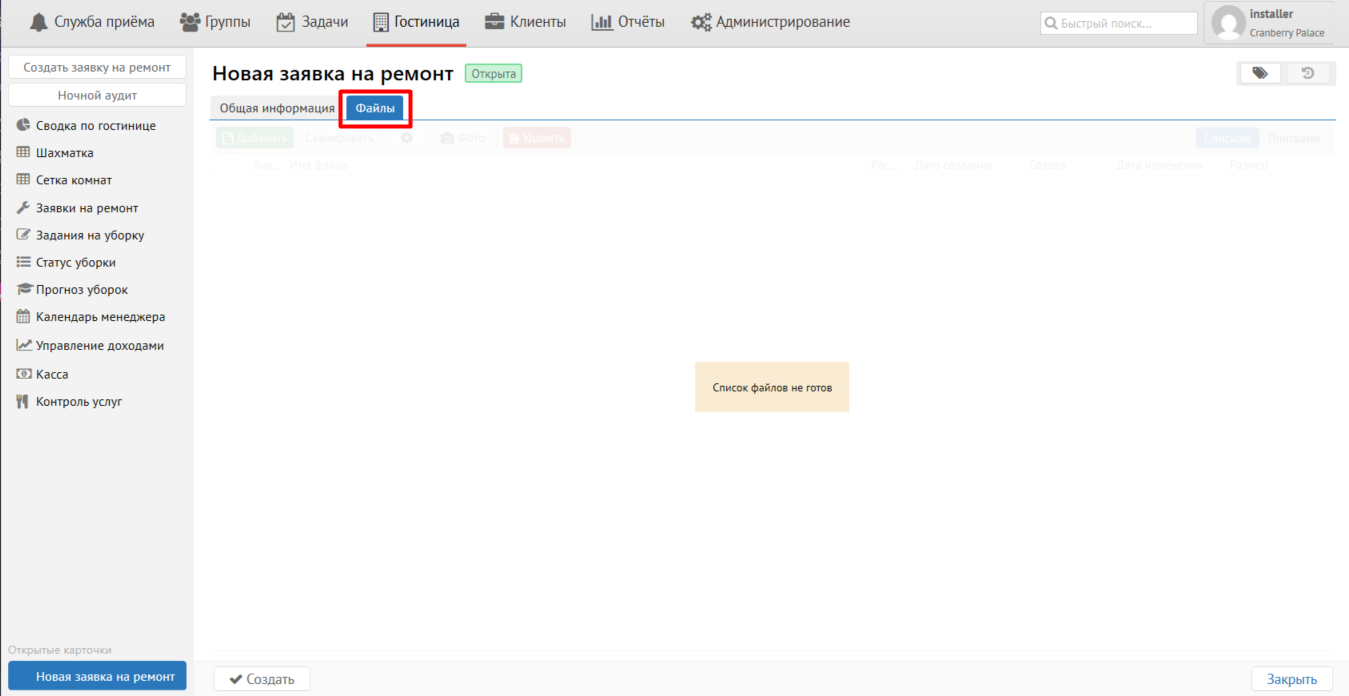The height and width of the screenshot is (696, 1349).
Task: Click the Новая заявка на ремонт page title
Action: coord(333,73)
